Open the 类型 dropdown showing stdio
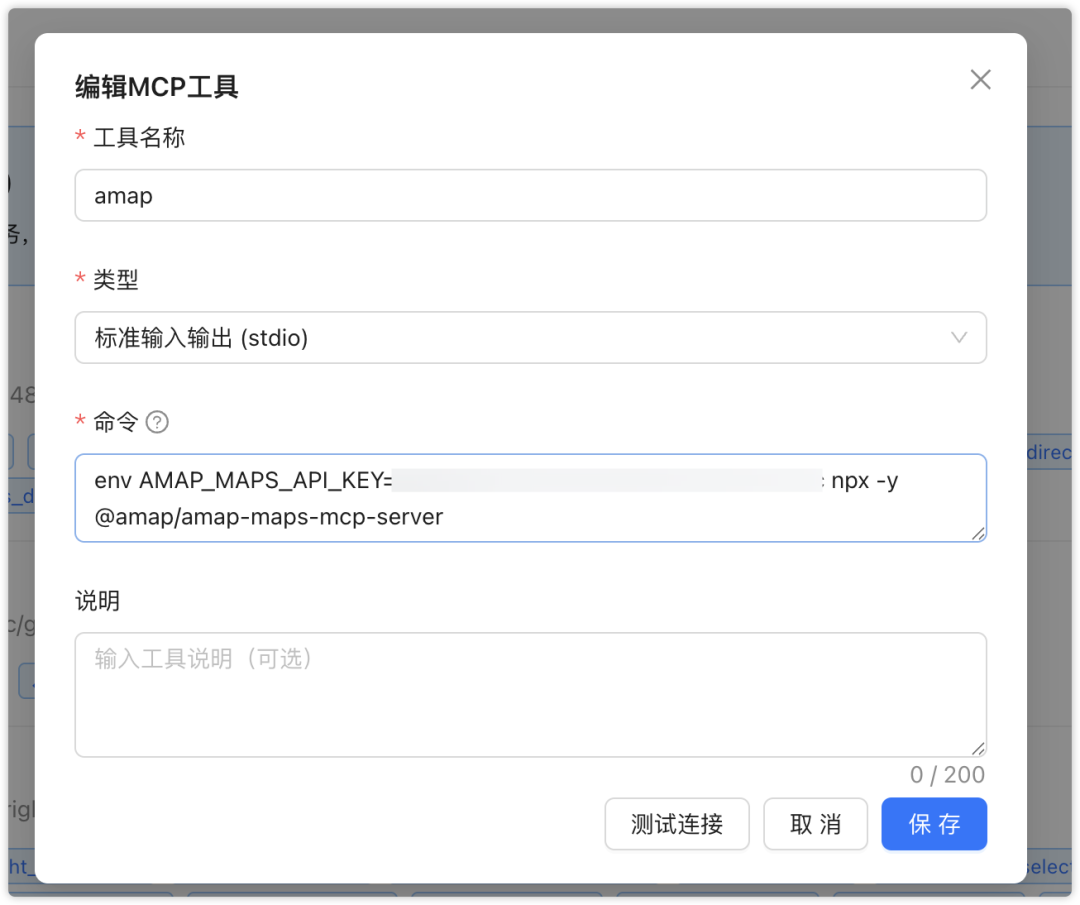The width and height of the screenshot is (1080, 905). pyautogui.click(x=530, y=337)
